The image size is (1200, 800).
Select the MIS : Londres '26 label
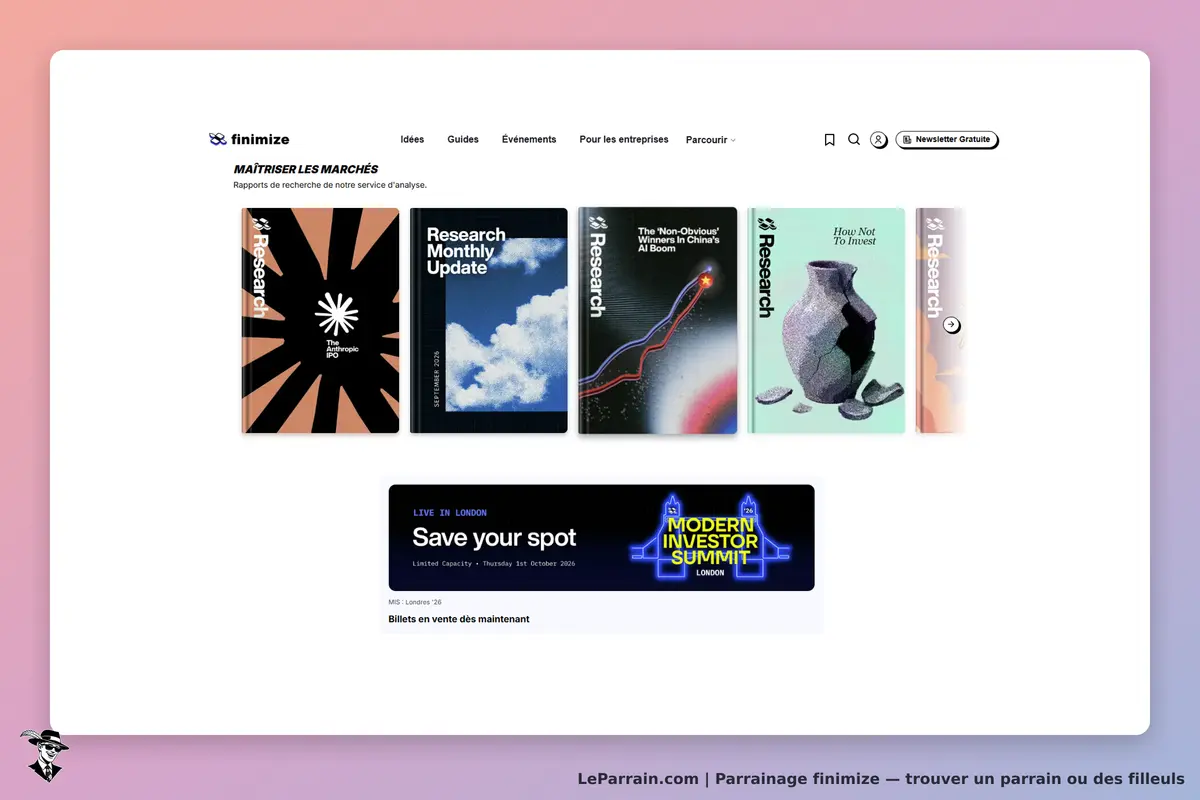tap(415, 602)
